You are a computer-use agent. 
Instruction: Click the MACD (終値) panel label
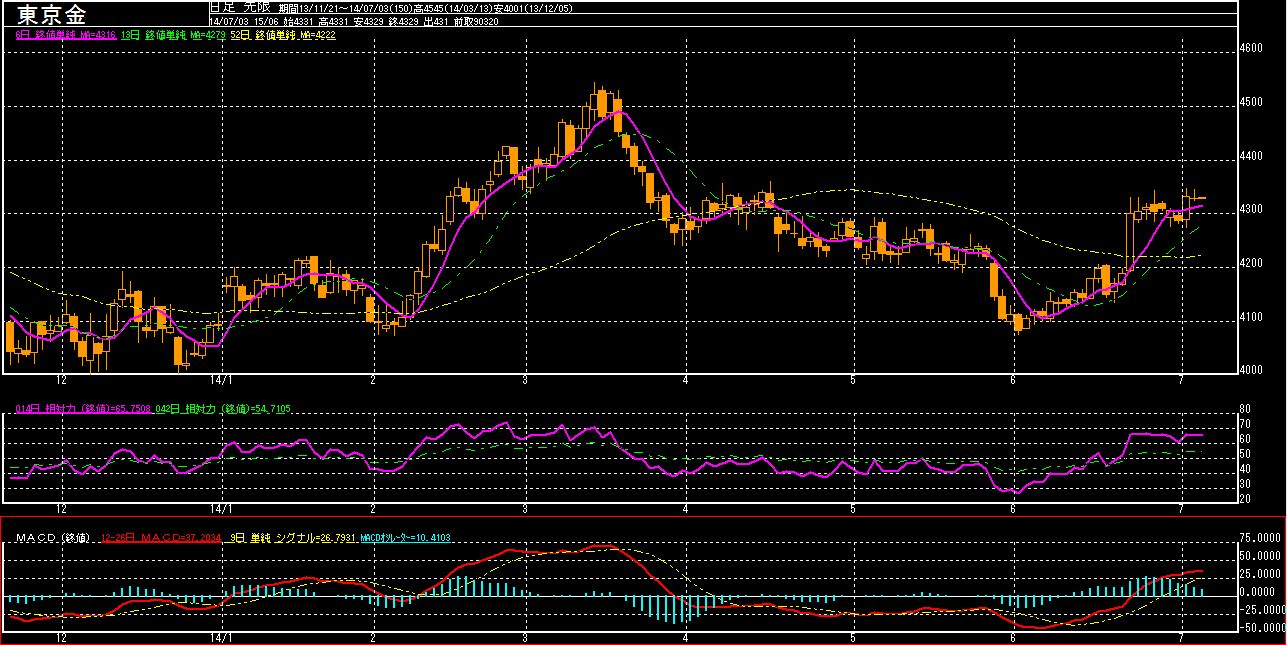point(53,538)
